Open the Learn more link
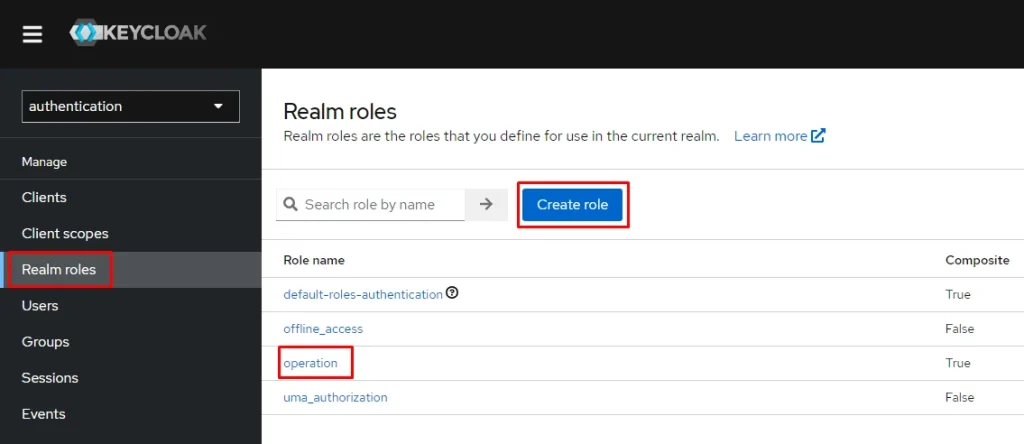Viewport: 1024px width, 444px height. click(x=770, y=136)
